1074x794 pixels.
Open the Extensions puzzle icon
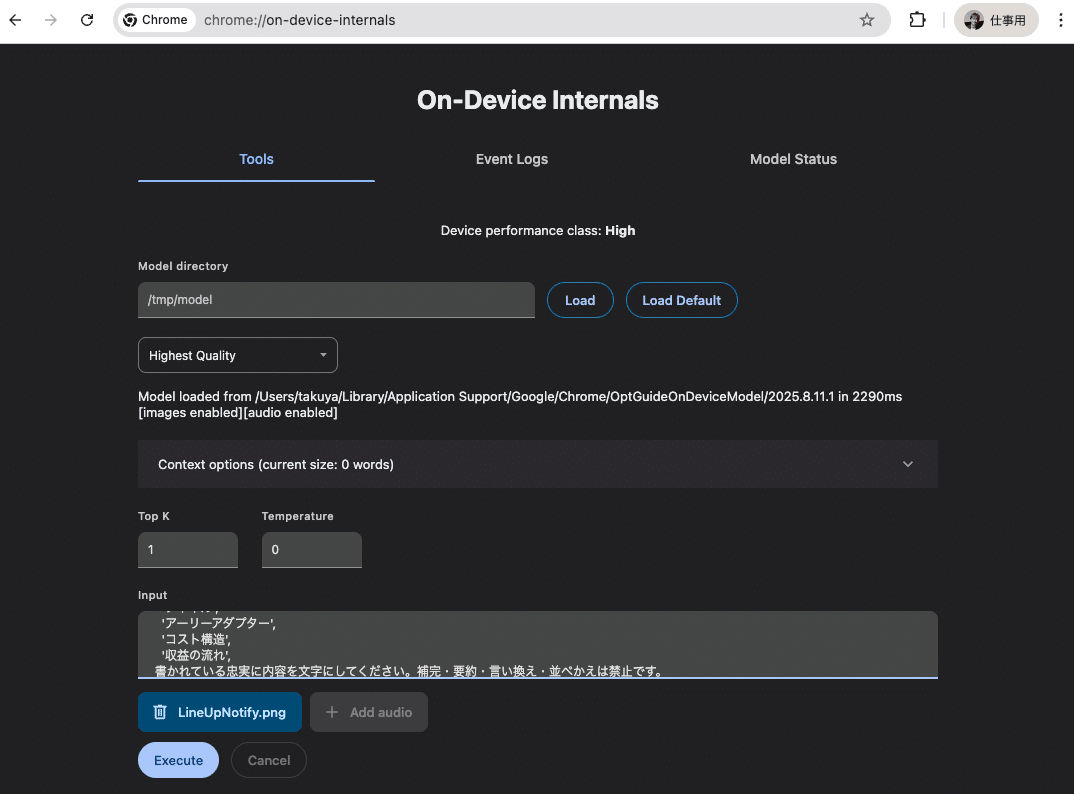(x=917, y=20)
